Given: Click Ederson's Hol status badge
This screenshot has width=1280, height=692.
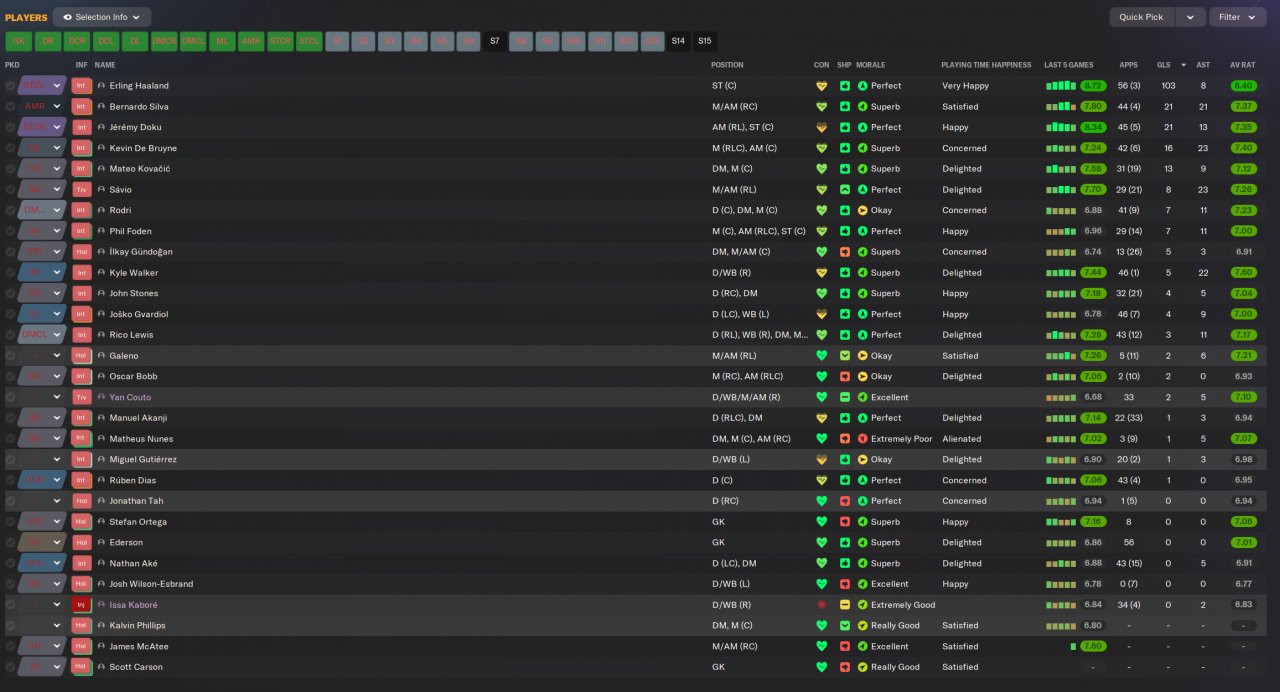Looking at the screenshot, I should click(82, 543).
